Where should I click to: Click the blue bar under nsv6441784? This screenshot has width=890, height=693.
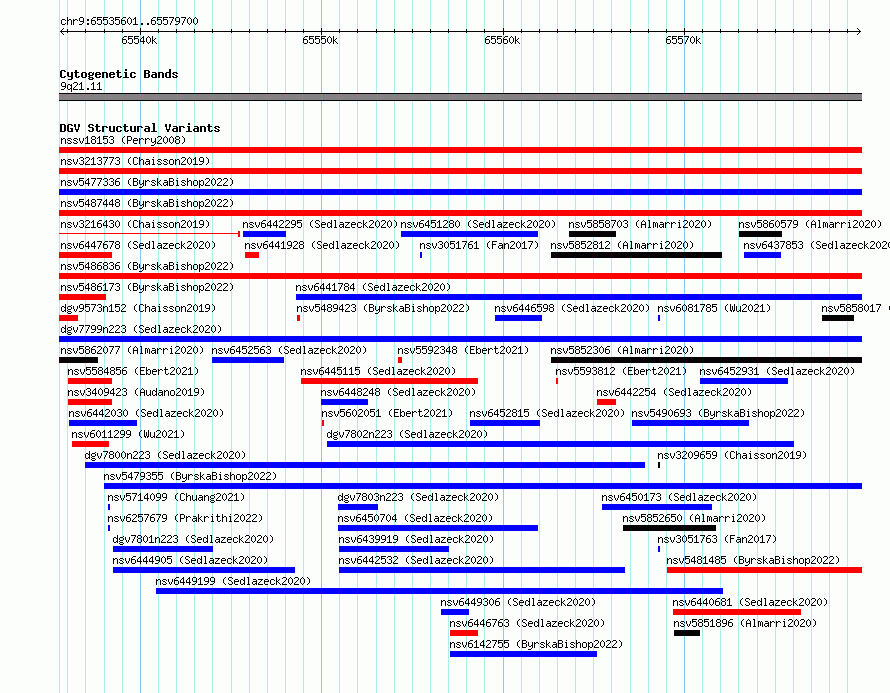pos(579,297)
